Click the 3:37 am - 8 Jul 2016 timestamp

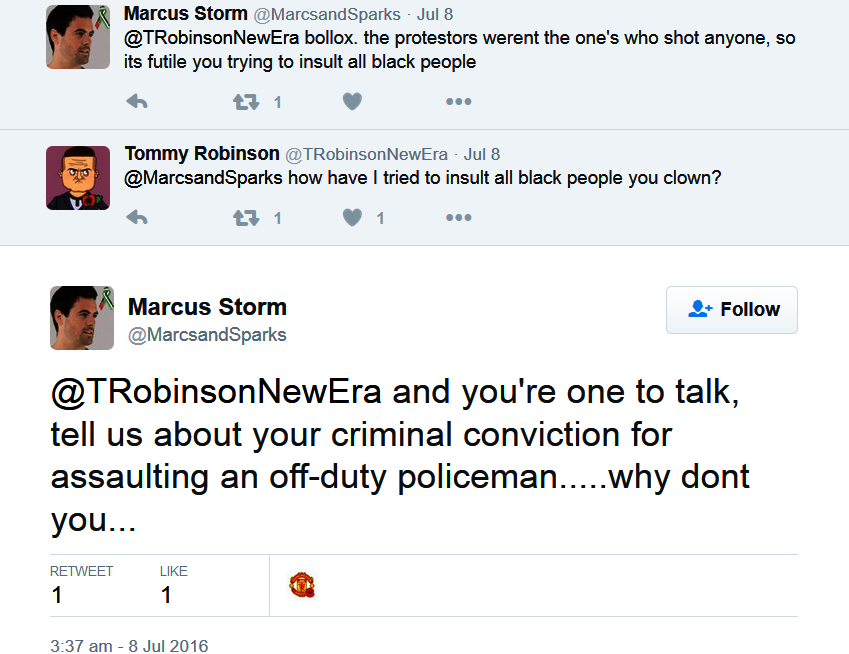129,645
